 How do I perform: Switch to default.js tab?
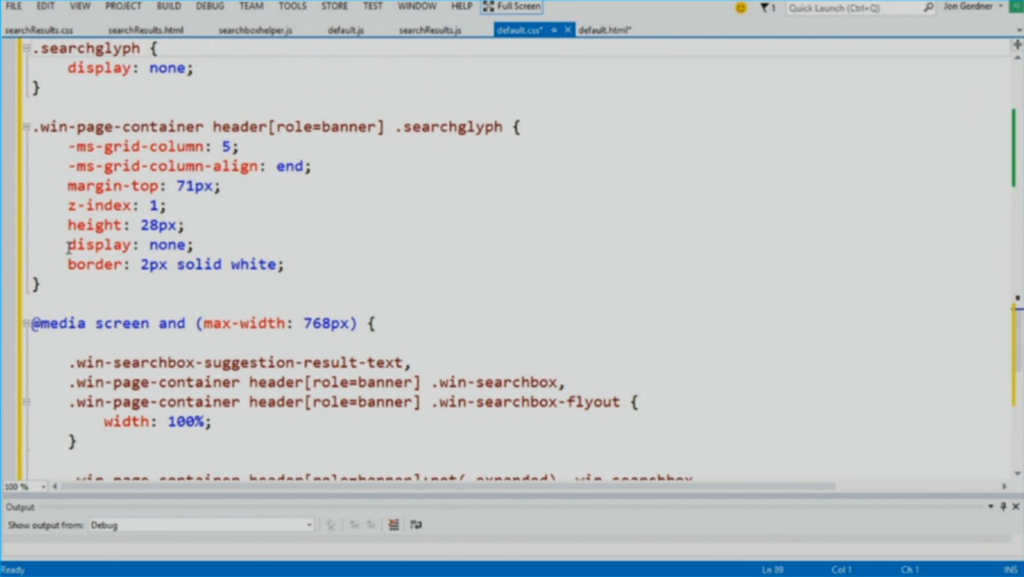pyautogui.click(x=345, y=30)
